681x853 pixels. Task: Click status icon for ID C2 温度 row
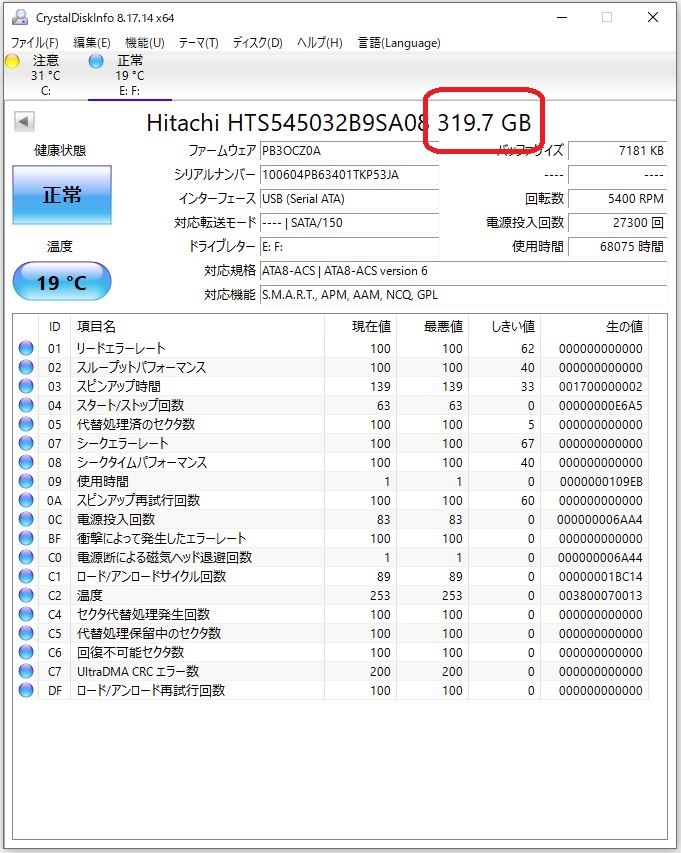coord(26,595)
